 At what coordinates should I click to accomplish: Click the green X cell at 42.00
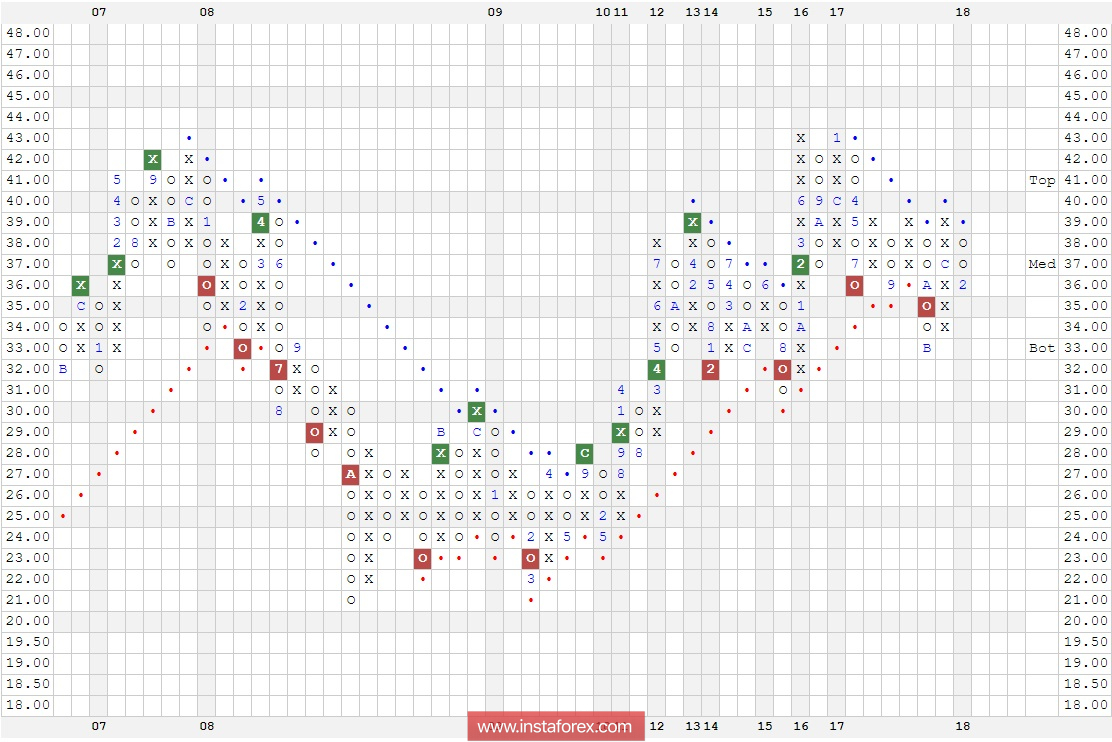tap(152, 159)
